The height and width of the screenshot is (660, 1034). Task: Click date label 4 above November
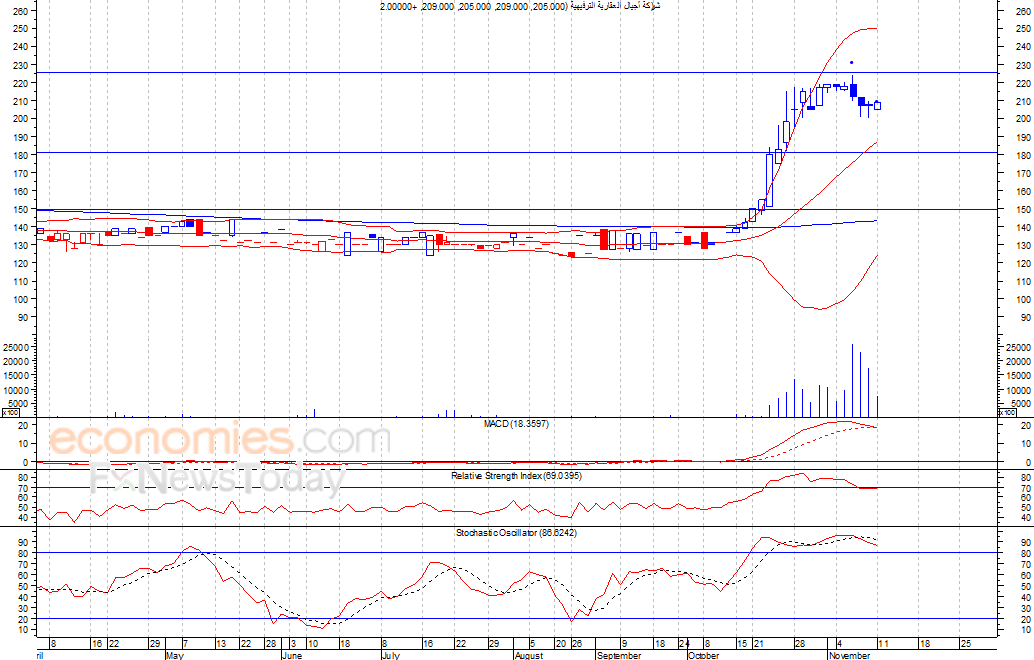(x=839, y=644)
